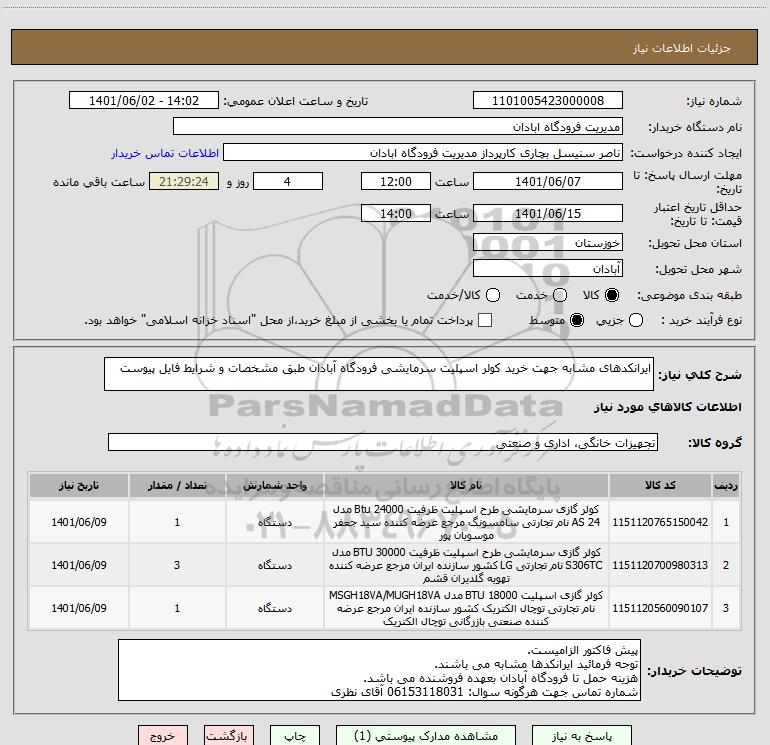Click the announcement date field 1401/06/02 - 14:02
The image size is (770, 745).
click(144, 100)
